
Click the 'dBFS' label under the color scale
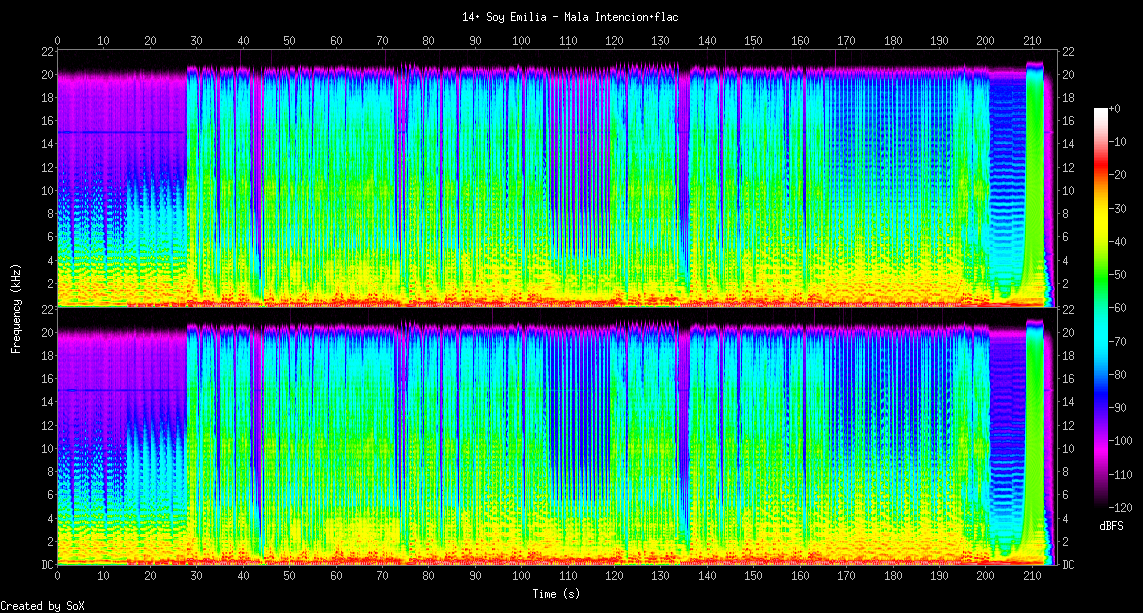1111,525
